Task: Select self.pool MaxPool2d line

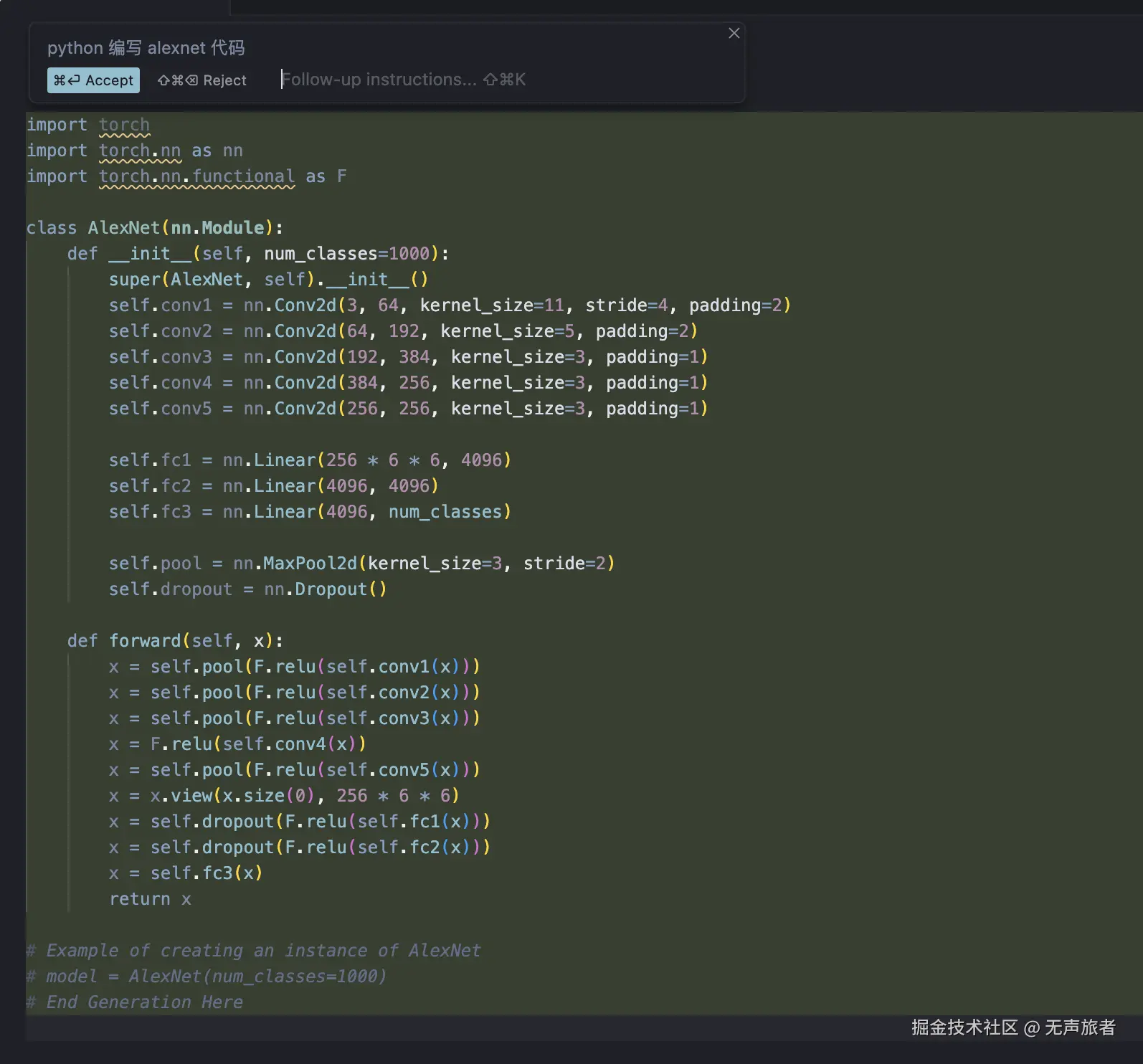Action: pyautogui.click(x=361, y=564)
